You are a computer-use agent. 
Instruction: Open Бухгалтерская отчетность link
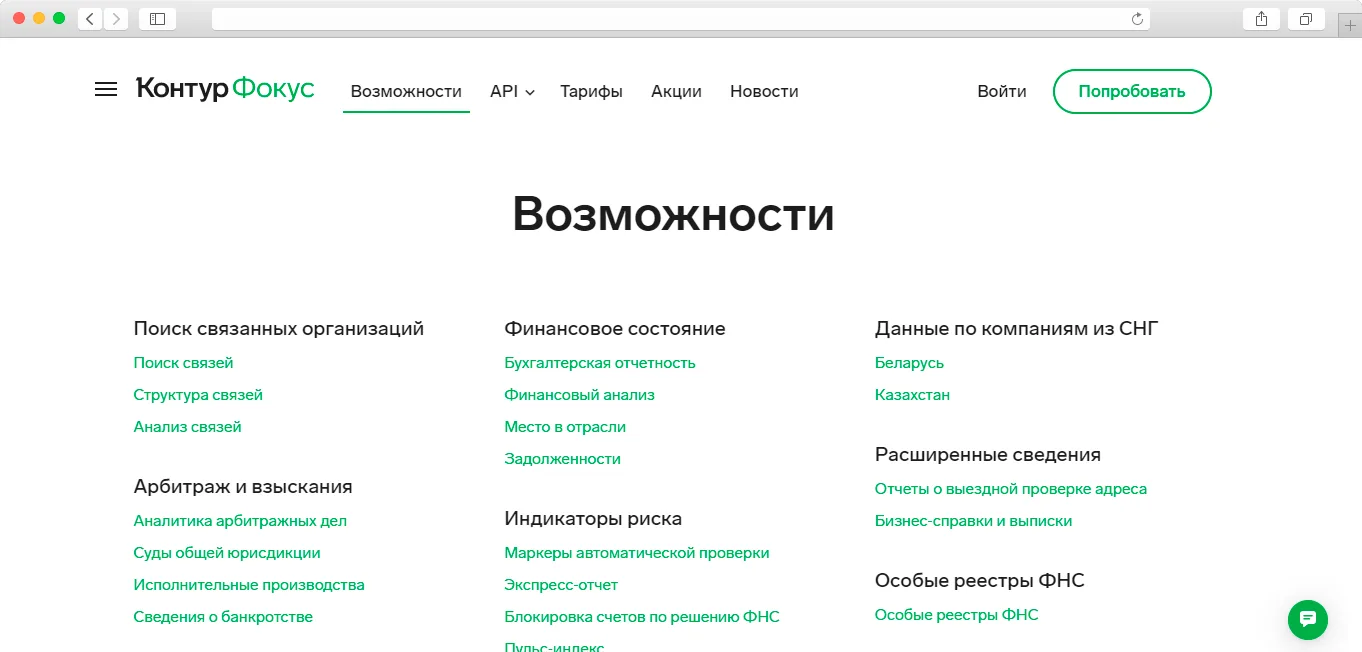tap(600, 363)
